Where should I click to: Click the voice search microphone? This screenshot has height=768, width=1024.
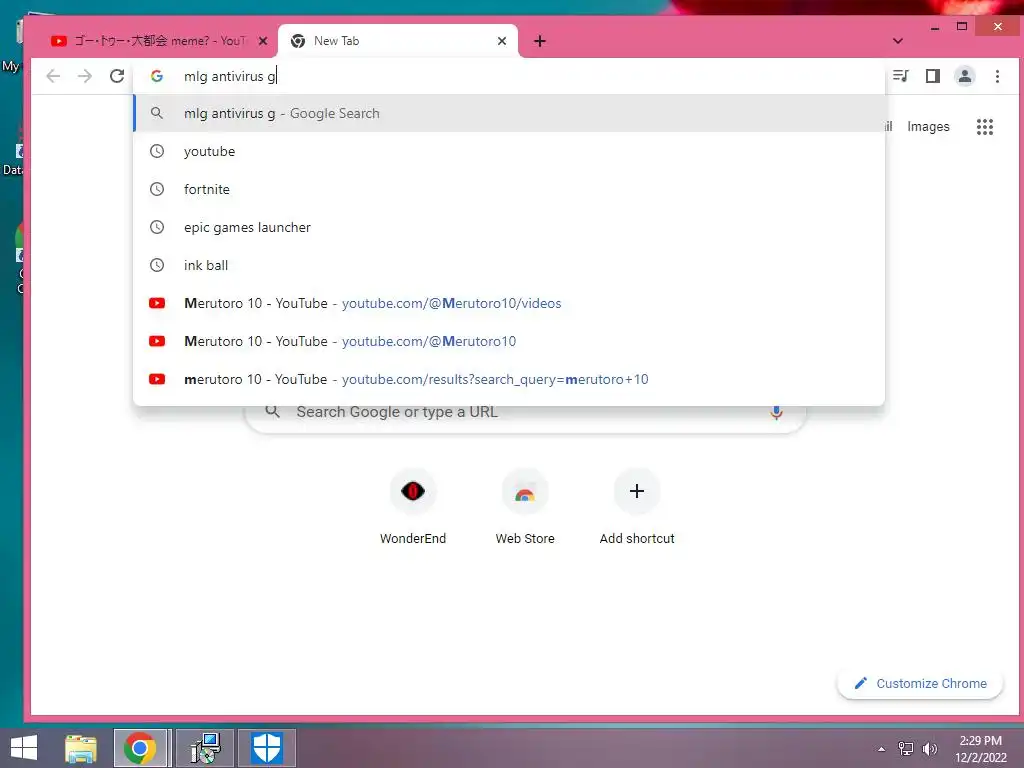click(x=776, y=412)
